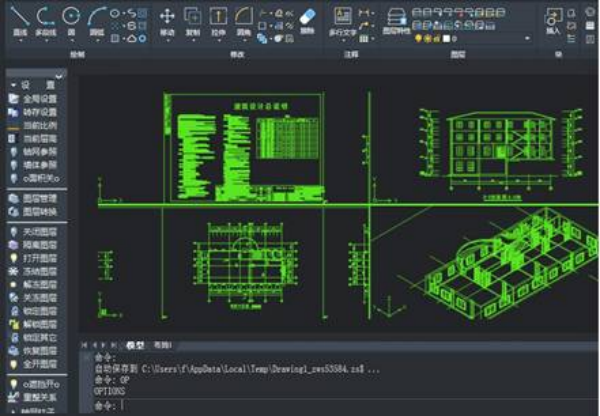Select the Arc (圆弧) tool

tap(97, 18)
